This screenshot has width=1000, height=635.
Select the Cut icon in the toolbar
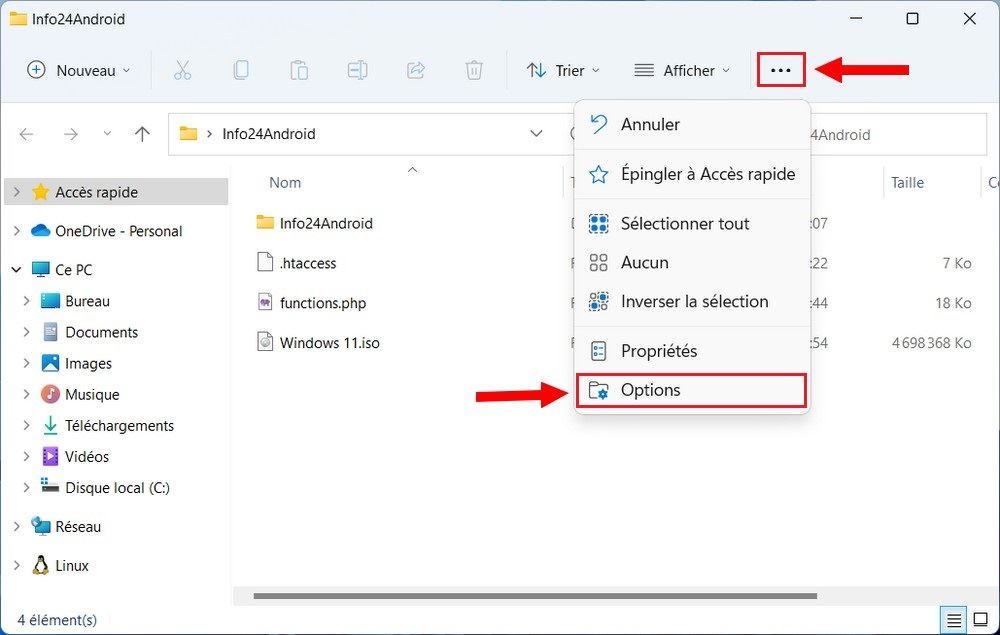[183, 70]
